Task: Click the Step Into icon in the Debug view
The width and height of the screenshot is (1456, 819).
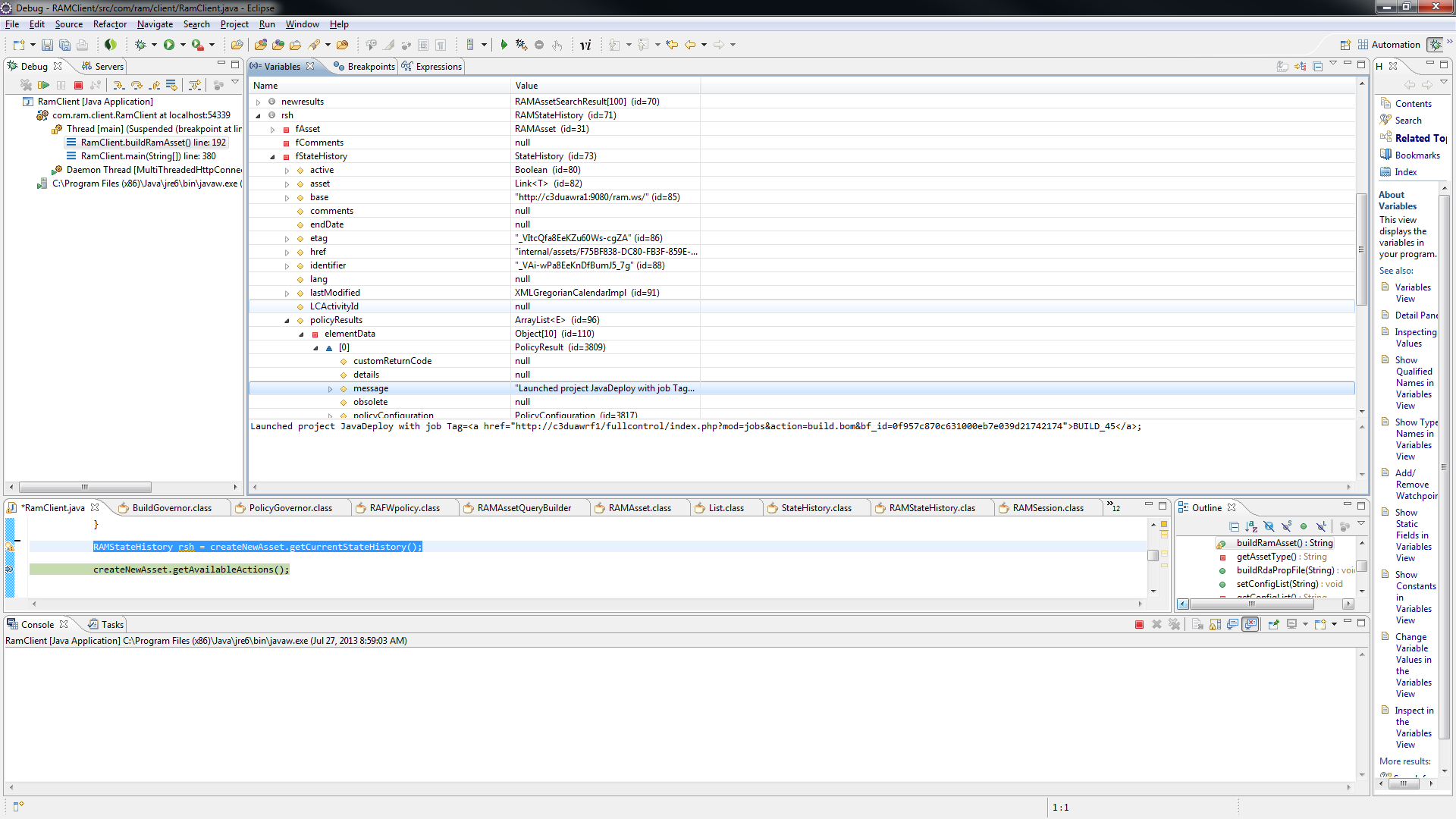Action: tap(118, 86)
